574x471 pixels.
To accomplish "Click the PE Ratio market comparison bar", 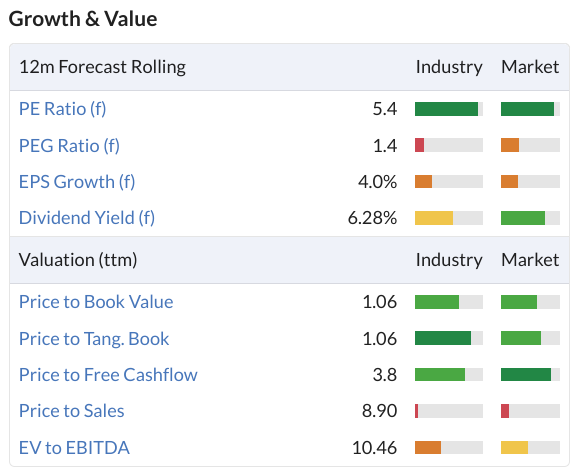I will coord(530,109).
